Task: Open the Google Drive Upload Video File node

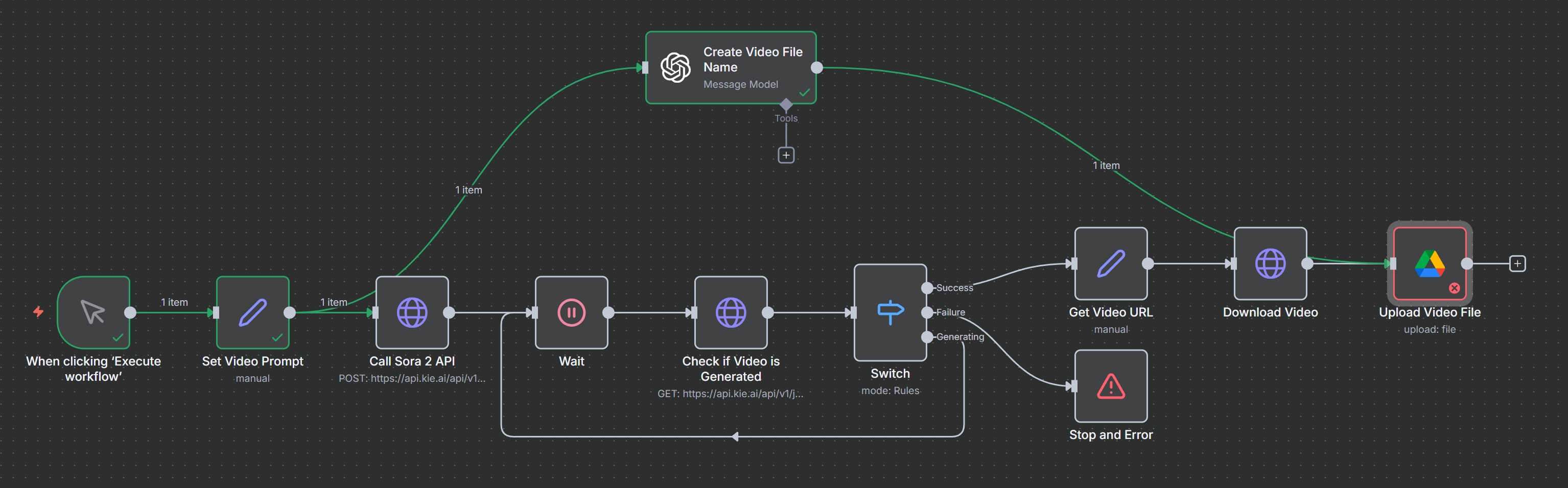Action: click(1430, 263)
